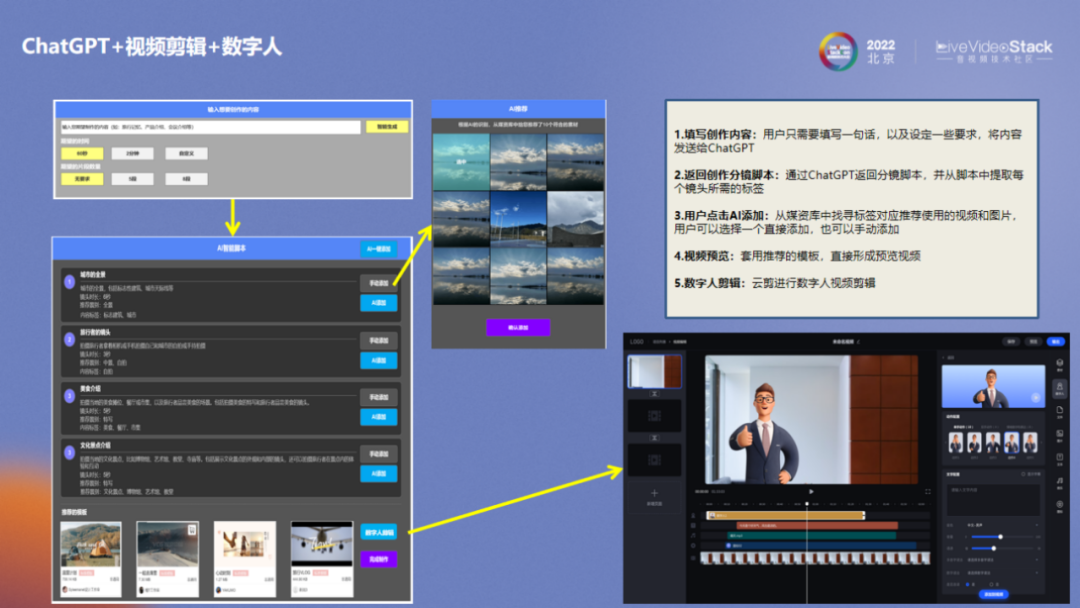Click blue AI添加 for the 文化景点介绍 shot

point(378,474)
